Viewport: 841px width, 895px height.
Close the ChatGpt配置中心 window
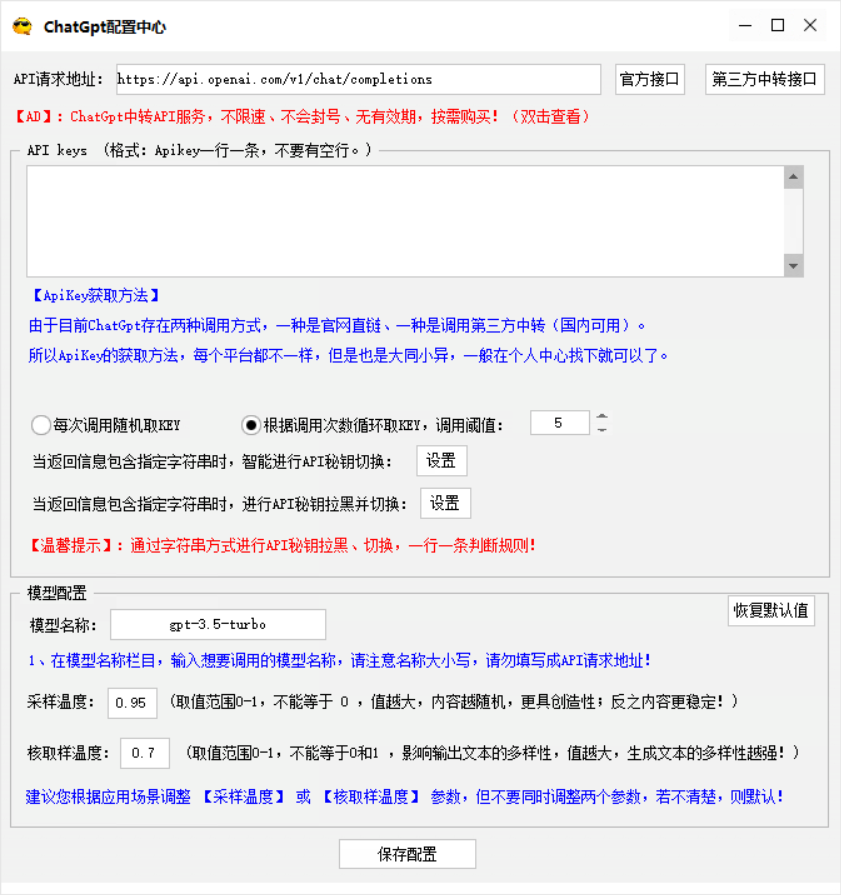coord(810,26)
